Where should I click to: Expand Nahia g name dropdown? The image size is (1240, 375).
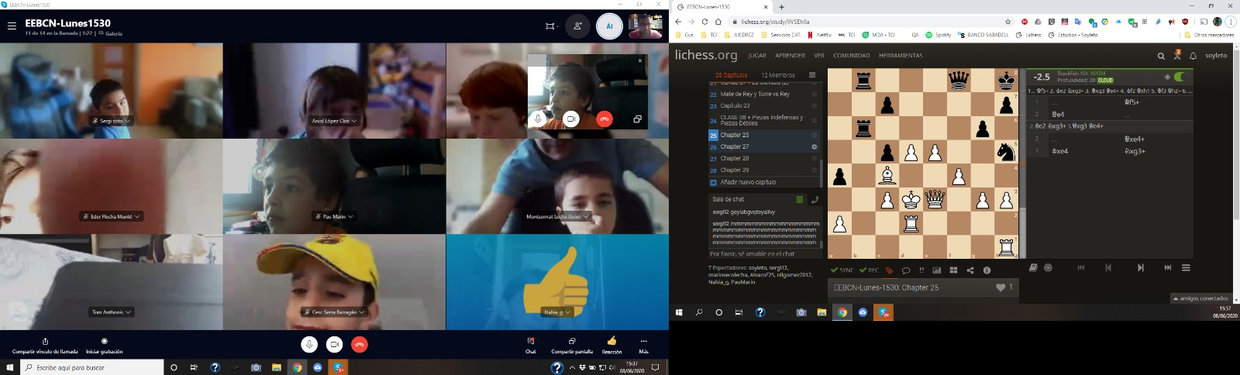pos(557,312)
